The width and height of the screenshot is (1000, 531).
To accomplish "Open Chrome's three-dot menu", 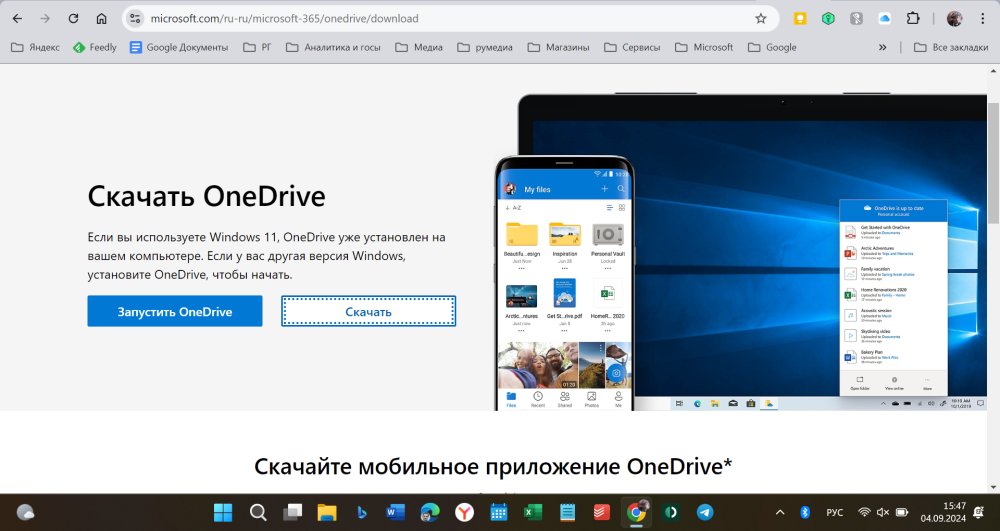I will pyautogui.click(x=983, y=18).
